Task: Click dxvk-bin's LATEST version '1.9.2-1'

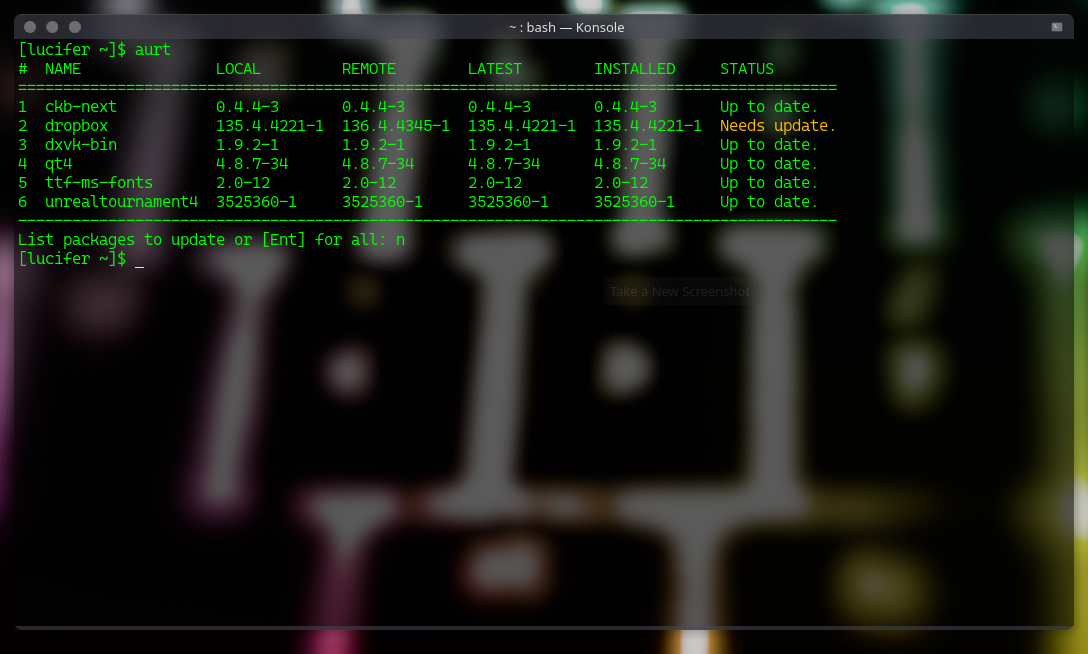Action: point(499,145)
